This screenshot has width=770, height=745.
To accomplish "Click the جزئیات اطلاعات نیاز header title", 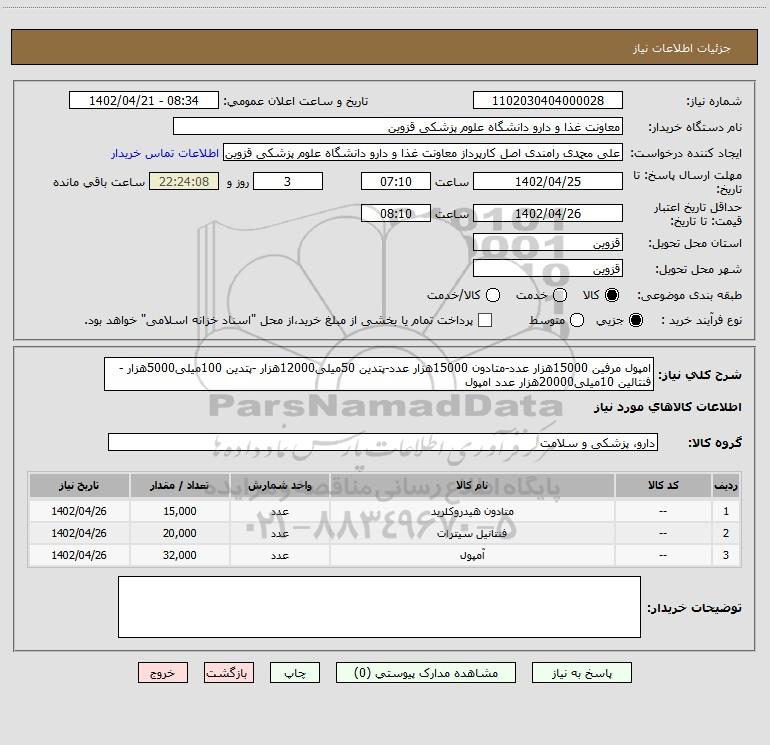I will (682, 48).
